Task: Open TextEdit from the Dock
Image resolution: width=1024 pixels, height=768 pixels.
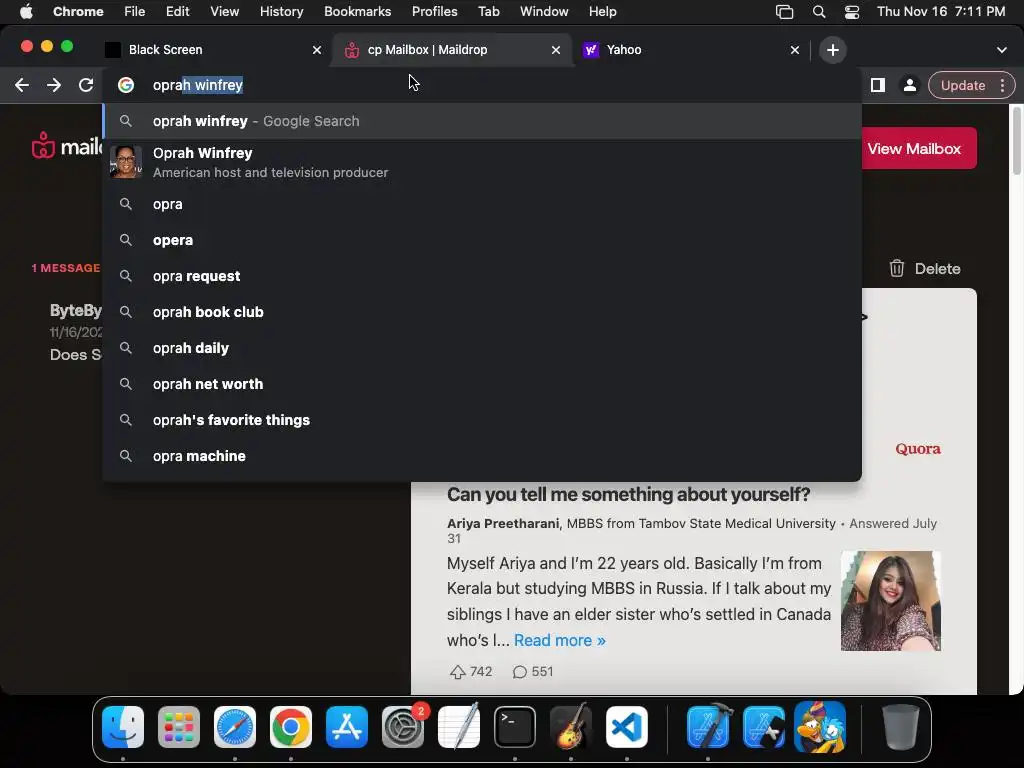Action: 459,727
